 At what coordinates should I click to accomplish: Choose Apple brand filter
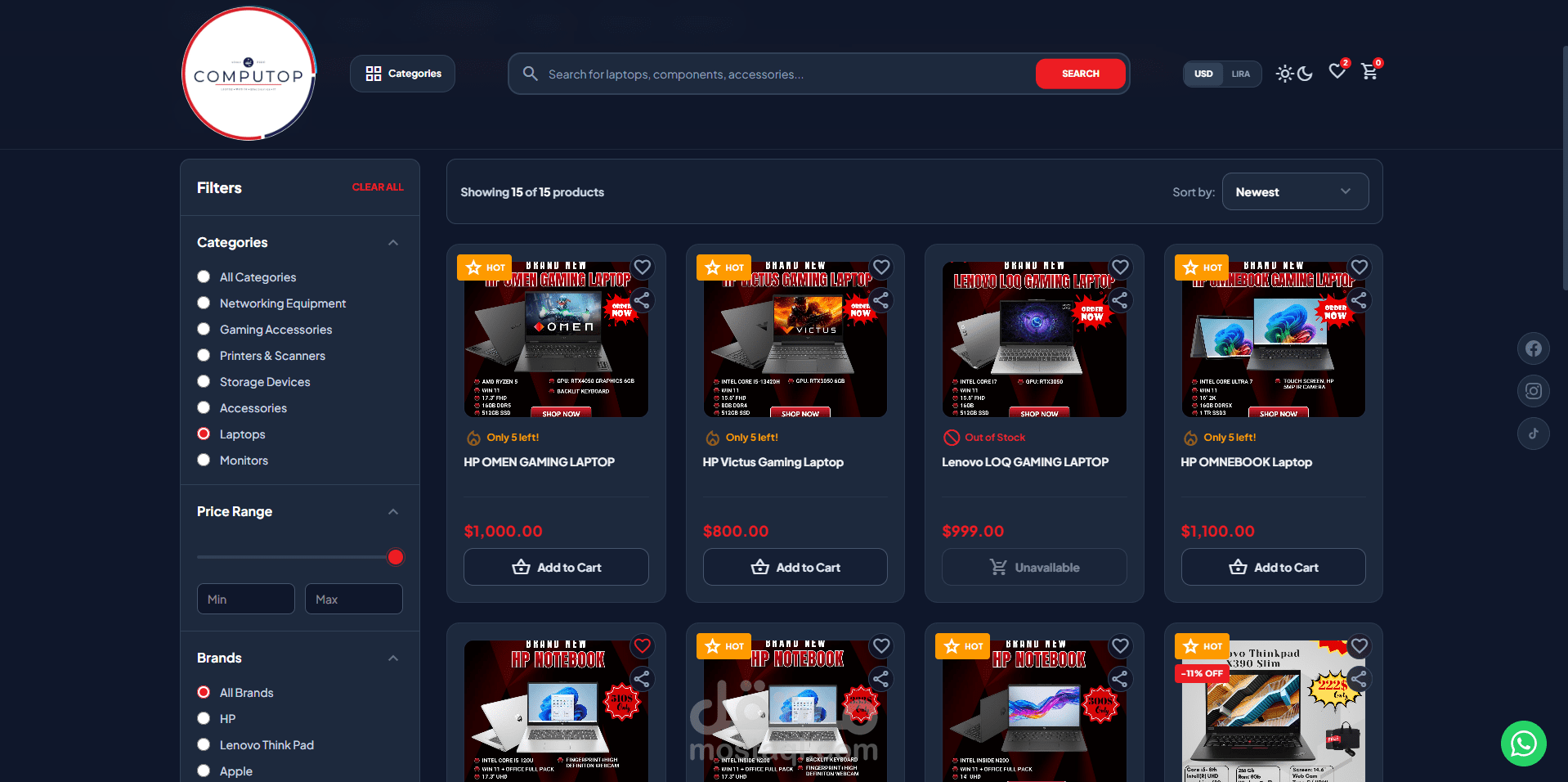(x=204, y=771)
